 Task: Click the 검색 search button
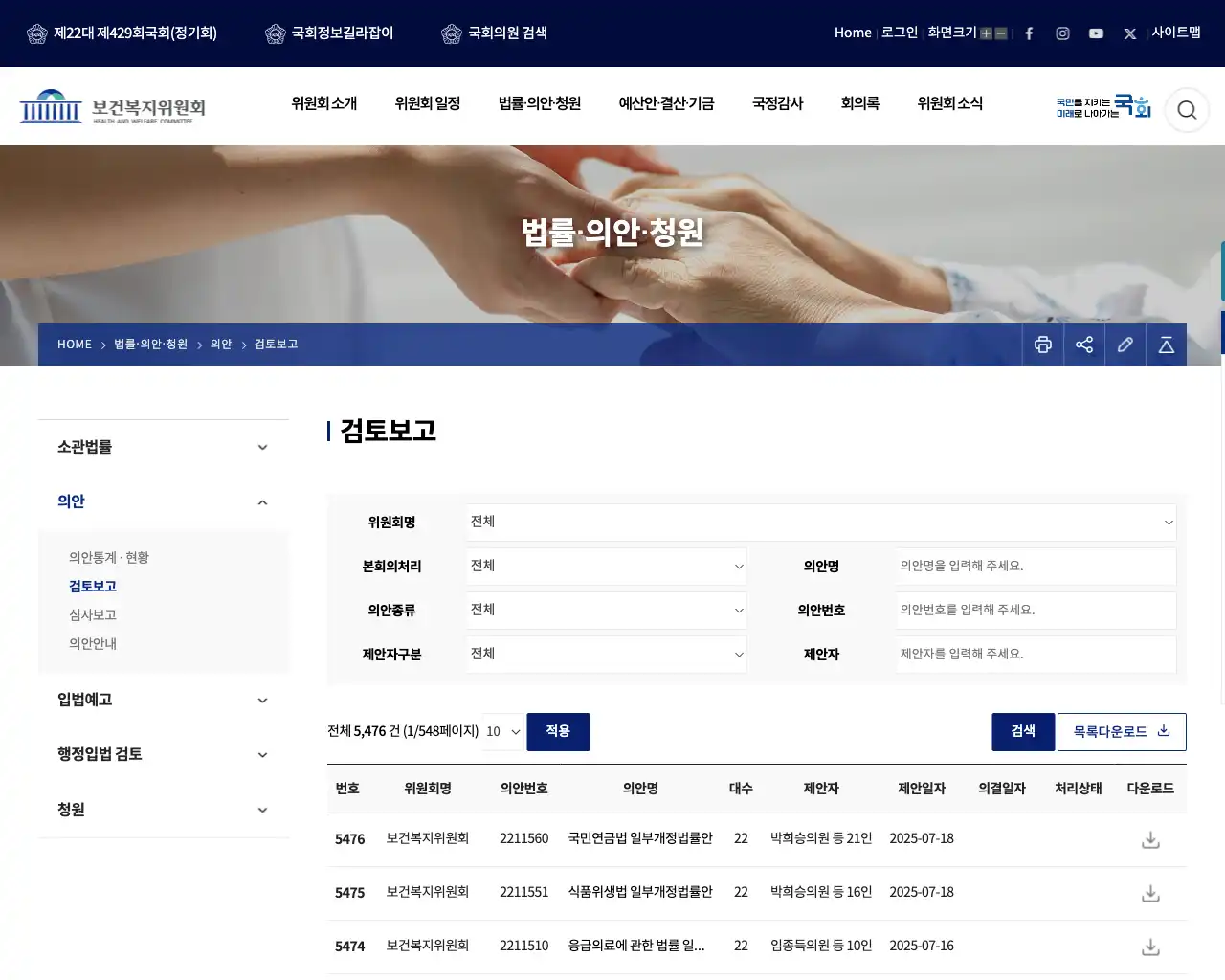point(1023,732)
